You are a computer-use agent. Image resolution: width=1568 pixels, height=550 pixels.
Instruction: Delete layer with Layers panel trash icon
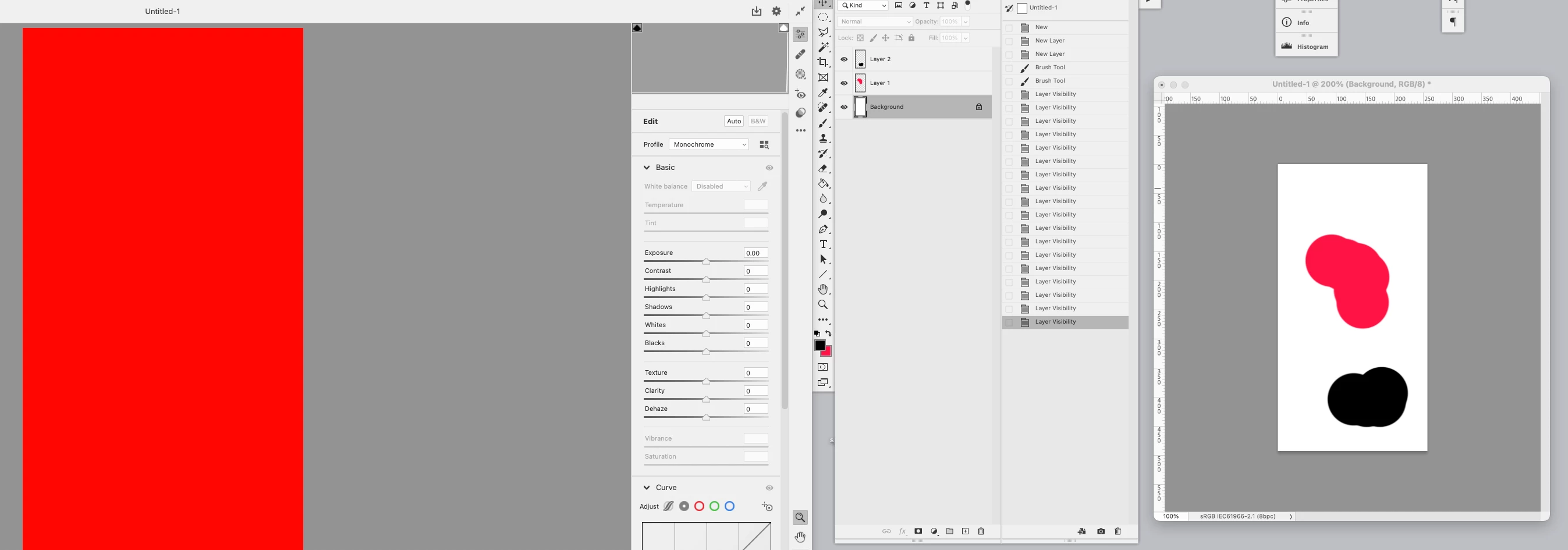pos(981,531)
